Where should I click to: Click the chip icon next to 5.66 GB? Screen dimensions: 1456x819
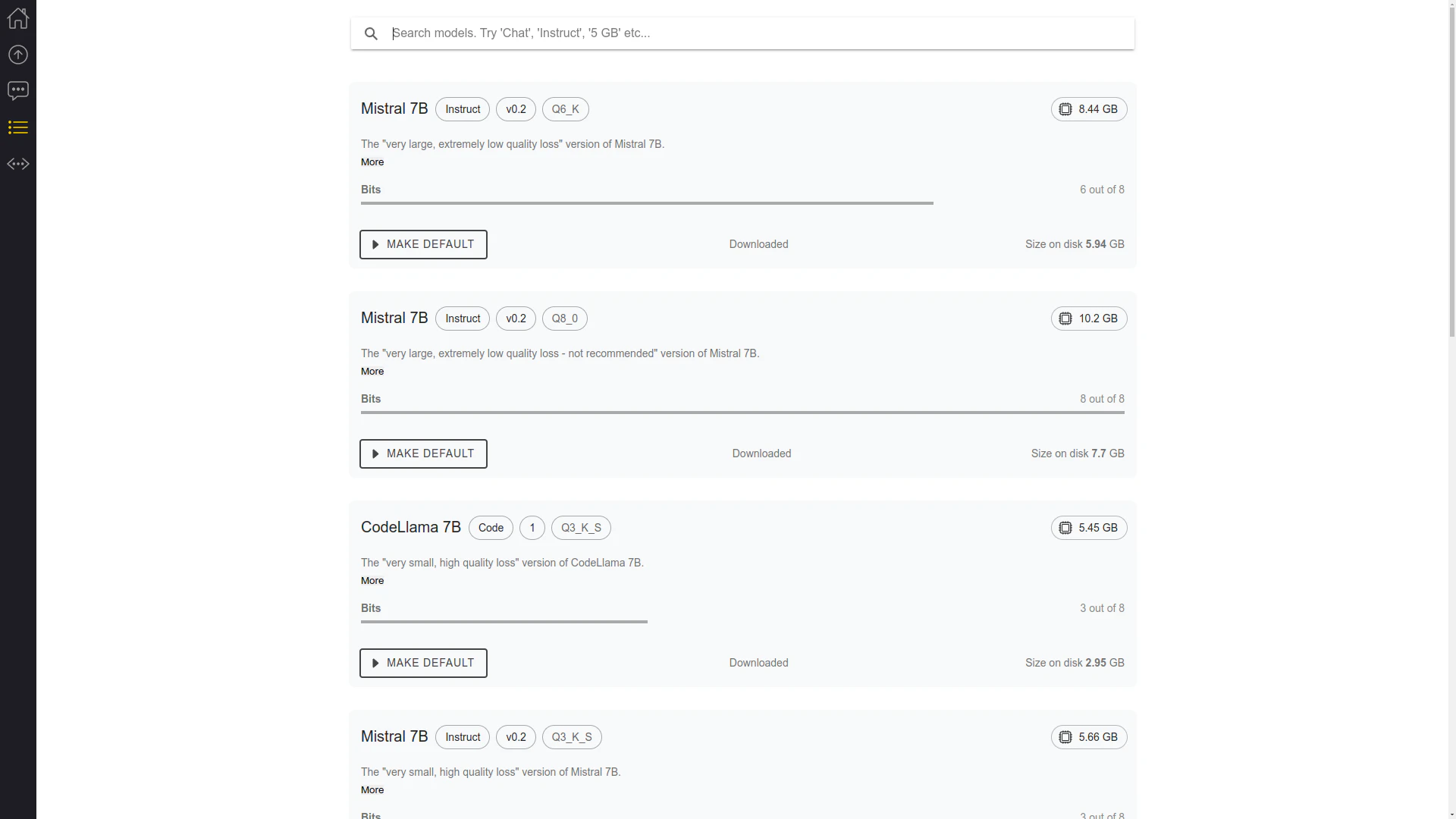point(1065,736)
